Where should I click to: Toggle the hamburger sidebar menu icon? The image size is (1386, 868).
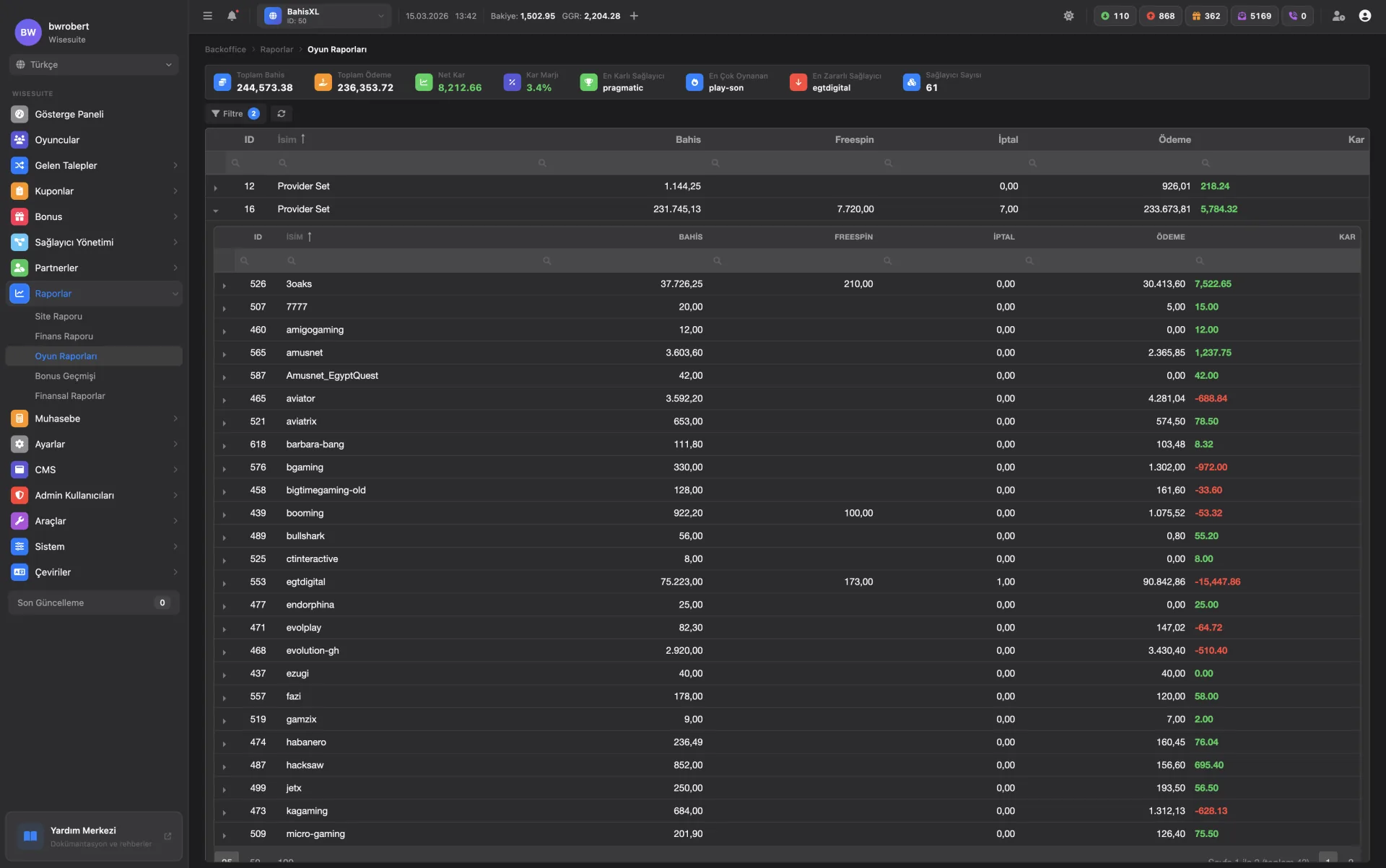tap(208, 16)
